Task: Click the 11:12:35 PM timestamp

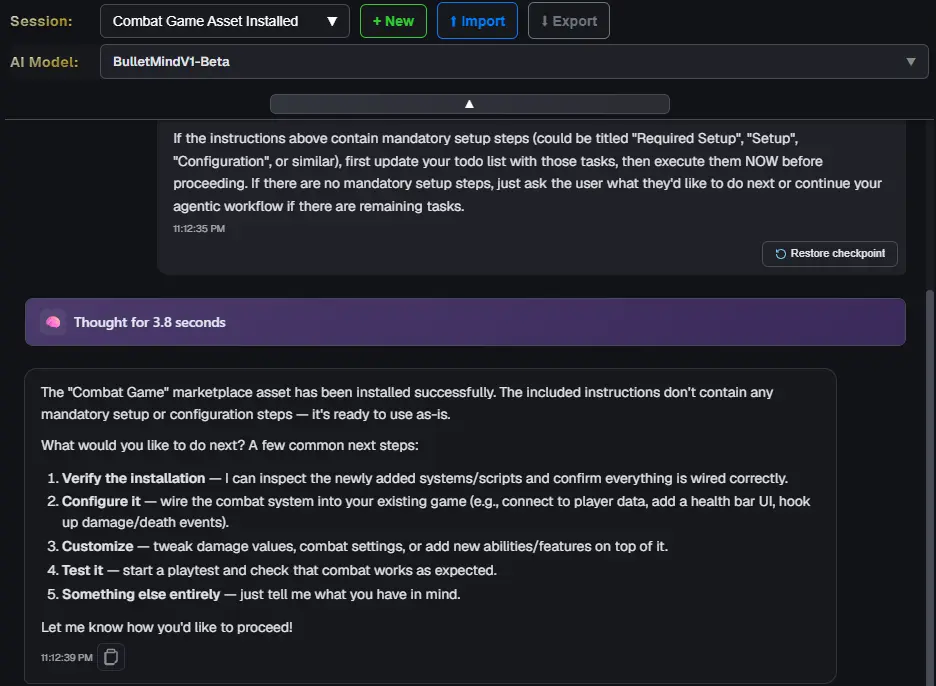Action: pyautogui.click(x=199, y=229)
